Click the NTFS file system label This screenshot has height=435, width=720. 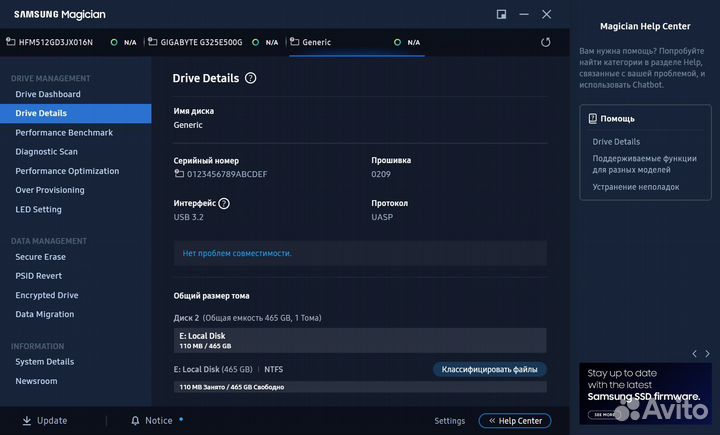[x=273, y=369]
